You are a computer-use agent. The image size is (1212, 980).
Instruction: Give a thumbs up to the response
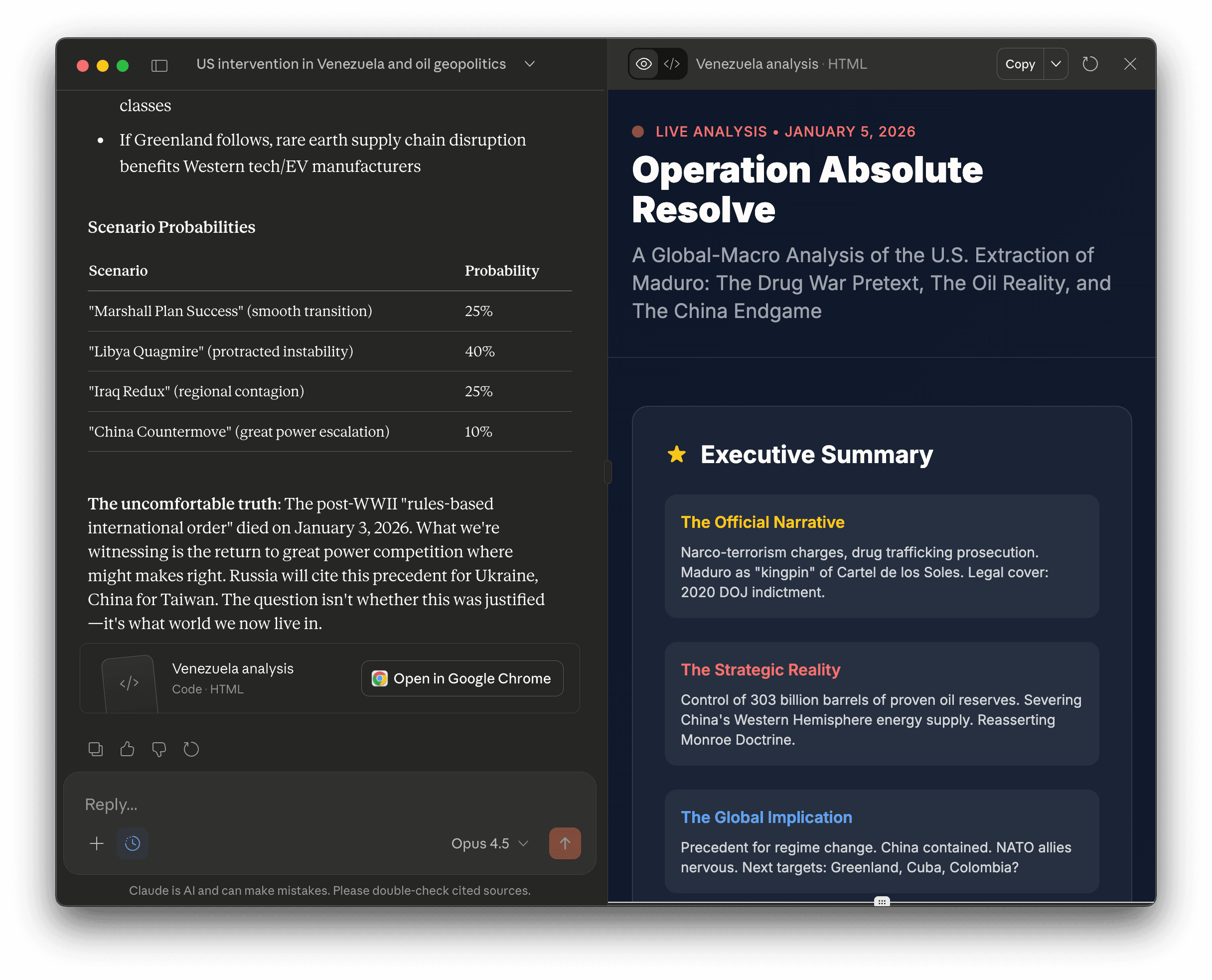coord(127,749)
